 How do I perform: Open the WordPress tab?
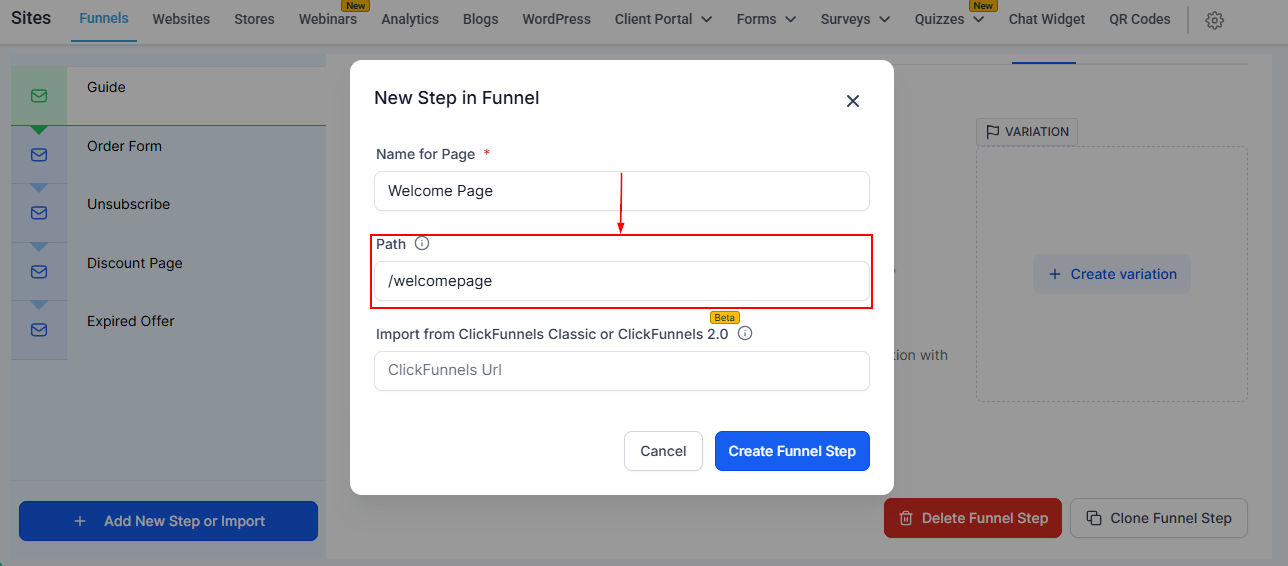[x=556, y=19]
